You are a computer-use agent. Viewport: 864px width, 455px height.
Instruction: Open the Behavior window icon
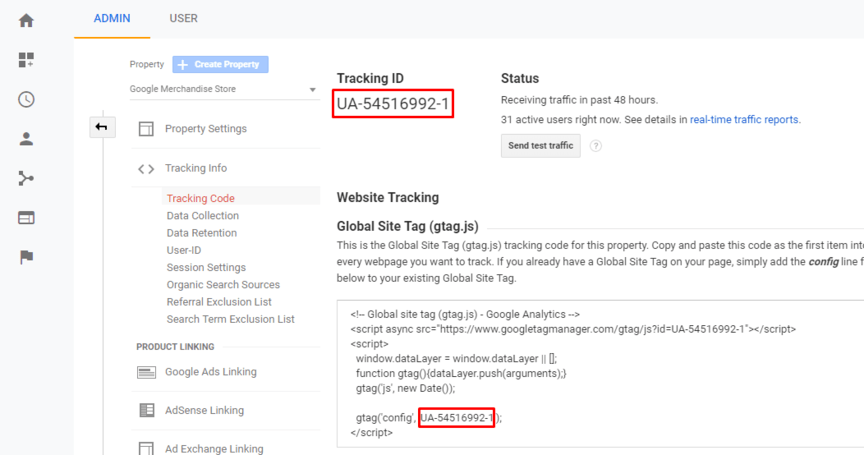(x=26, y=218)
